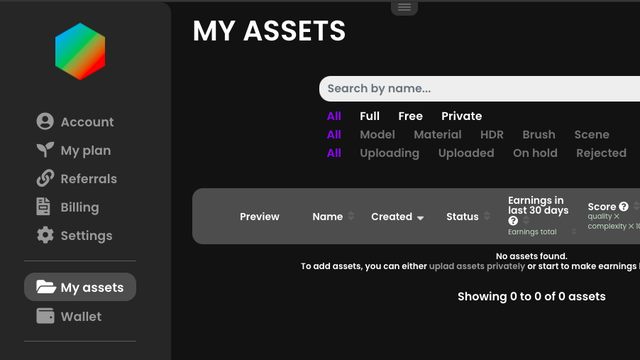This screenshot has height=360, width=640.
Task: Filter assets by Private
Action: (461, 116)
